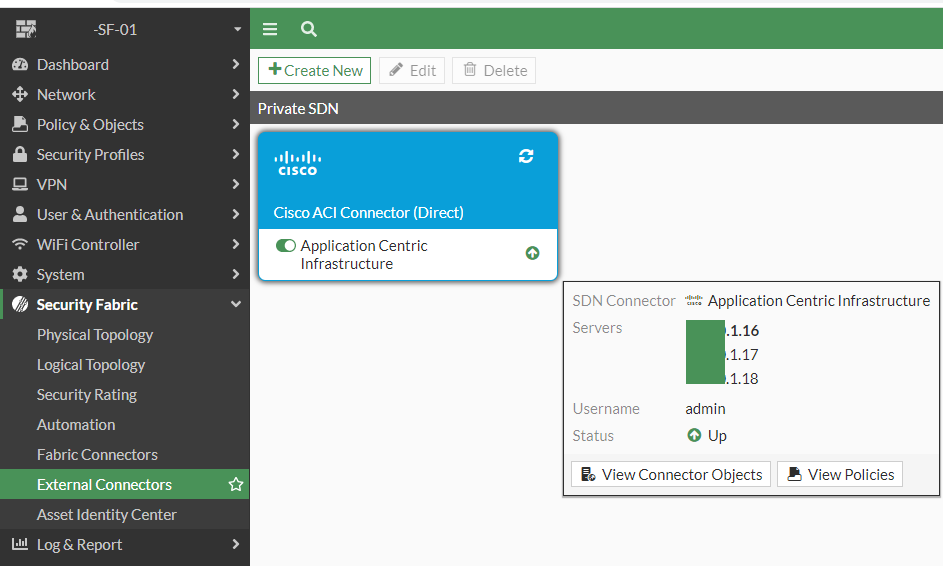Click View Connector Objects button

click(x=671, y=475)
